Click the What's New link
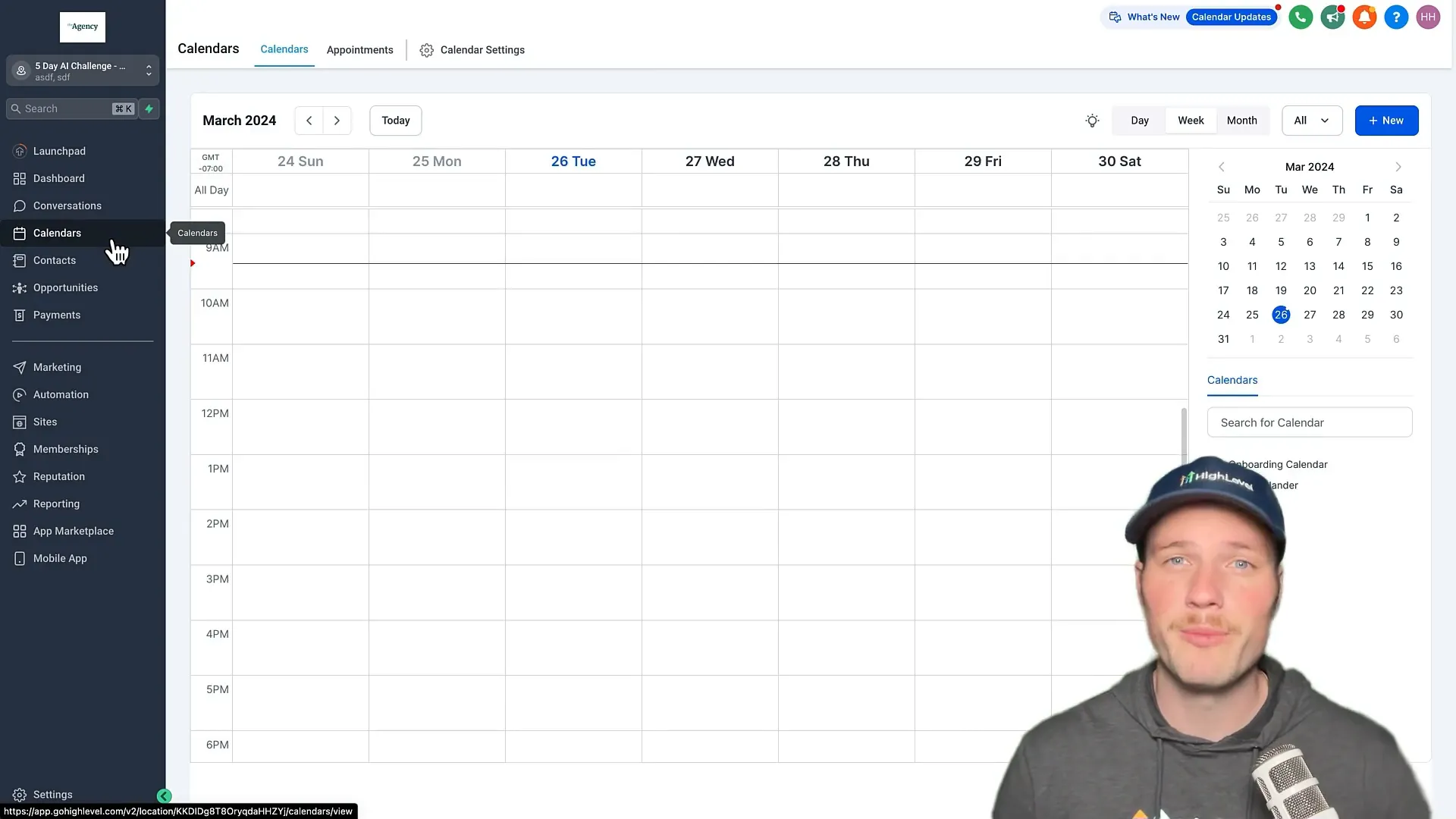The image size is (1456, 819). point(1144,17)
